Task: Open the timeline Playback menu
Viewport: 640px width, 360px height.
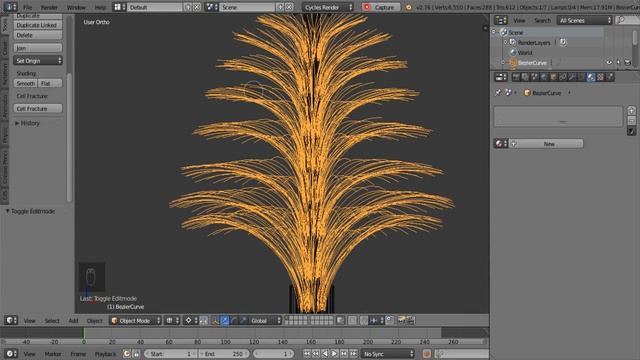Action: [105, 354]
